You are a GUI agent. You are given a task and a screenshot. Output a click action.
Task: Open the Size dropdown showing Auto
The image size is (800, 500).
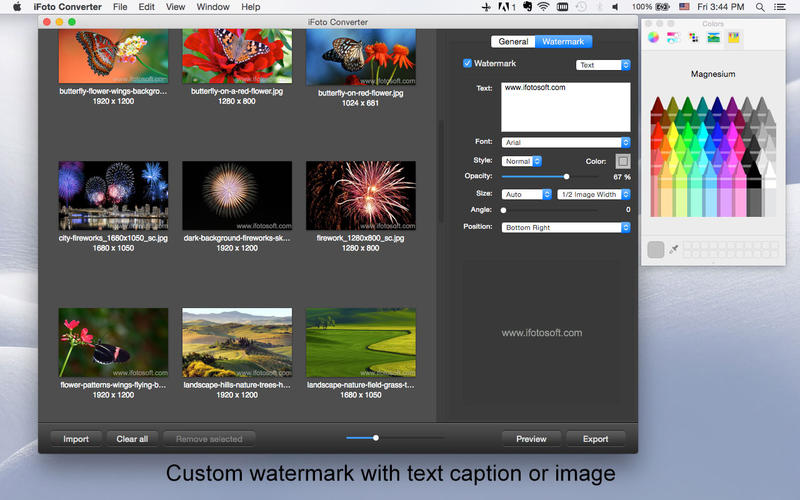tap(526, 194)
